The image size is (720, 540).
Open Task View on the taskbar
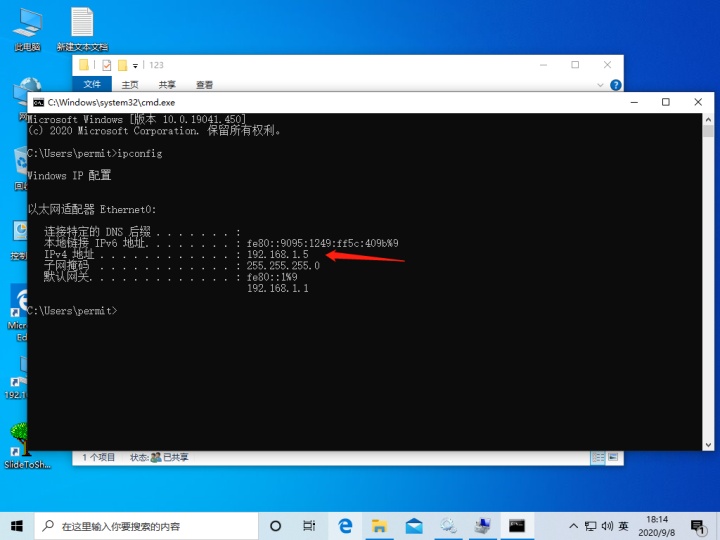pyautogui.click(x=309, y=526)
